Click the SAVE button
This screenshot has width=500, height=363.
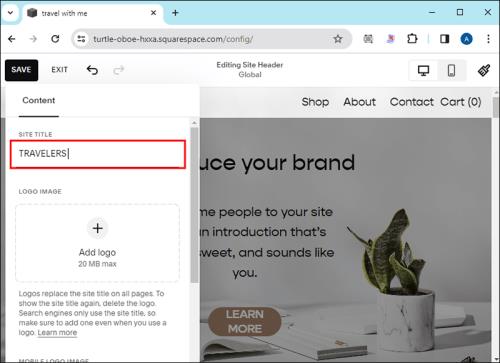click(x=21, y=70)
